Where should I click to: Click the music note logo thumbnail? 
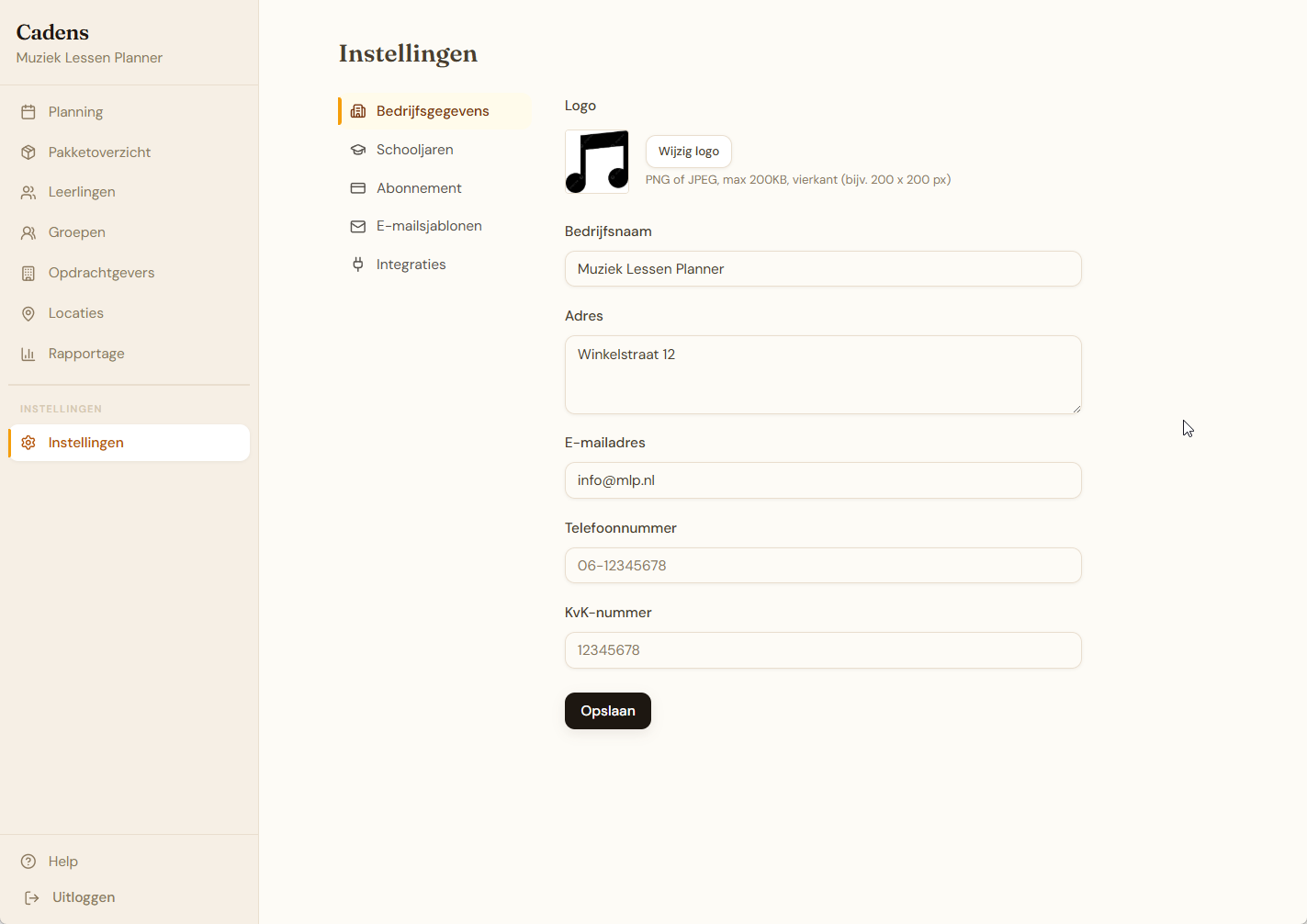[x=597, y=162]
